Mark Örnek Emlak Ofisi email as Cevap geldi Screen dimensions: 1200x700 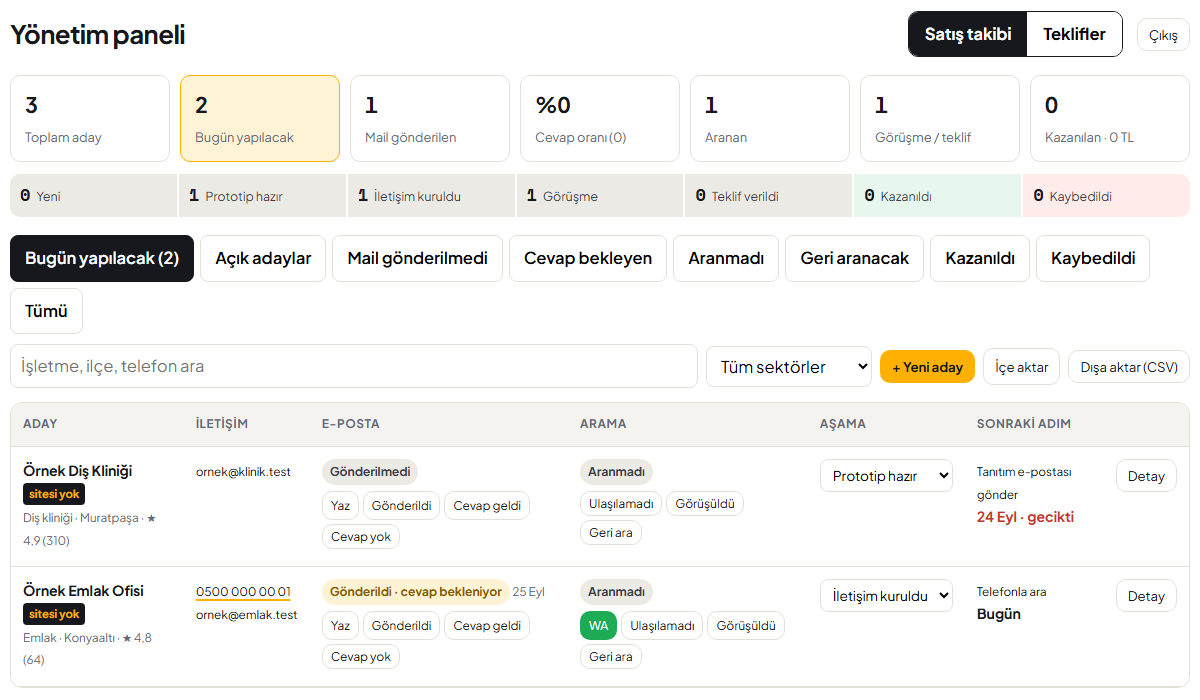click(487, 626)
